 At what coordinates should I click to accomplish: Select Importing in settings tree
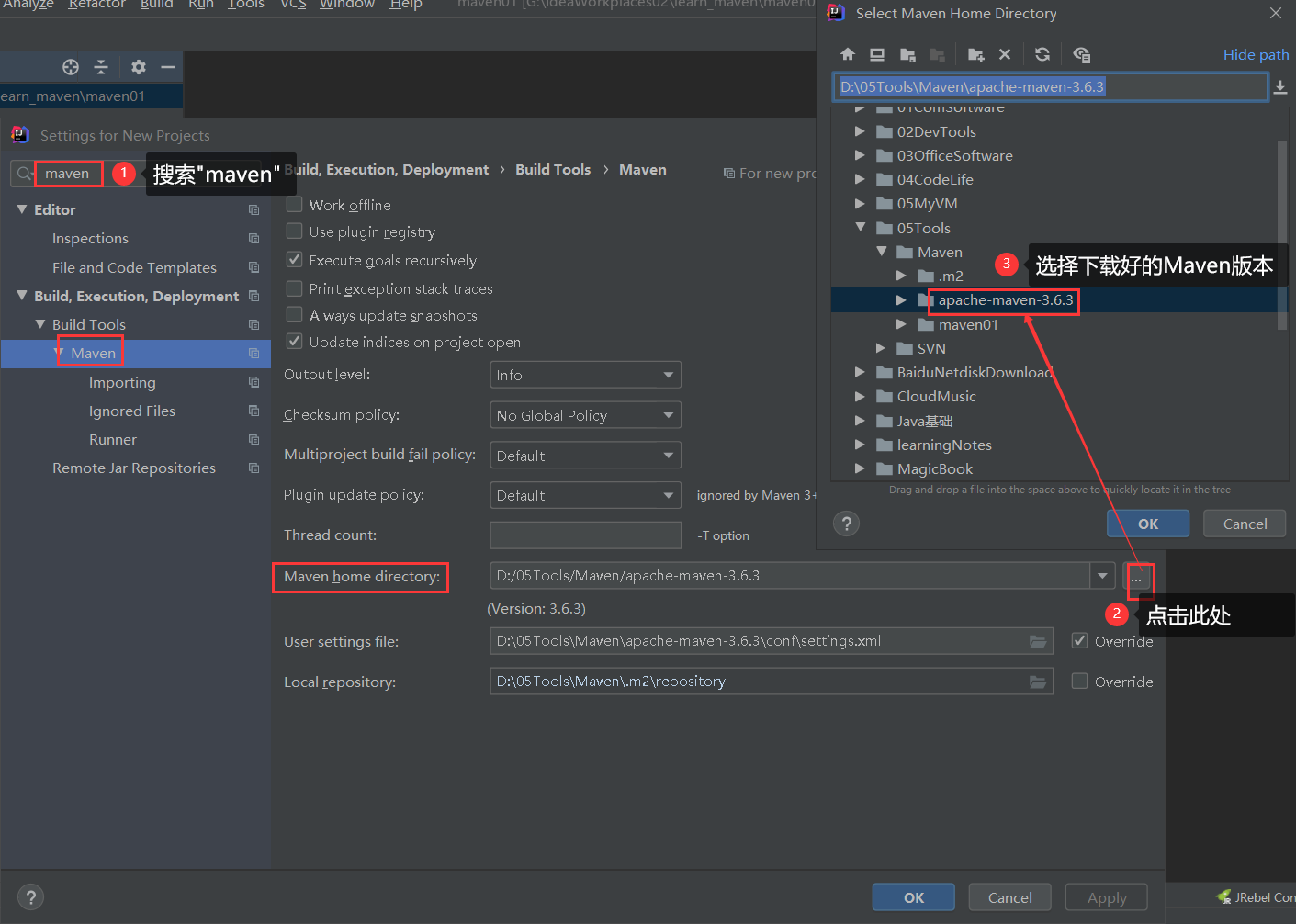click(x=122, y=382)
